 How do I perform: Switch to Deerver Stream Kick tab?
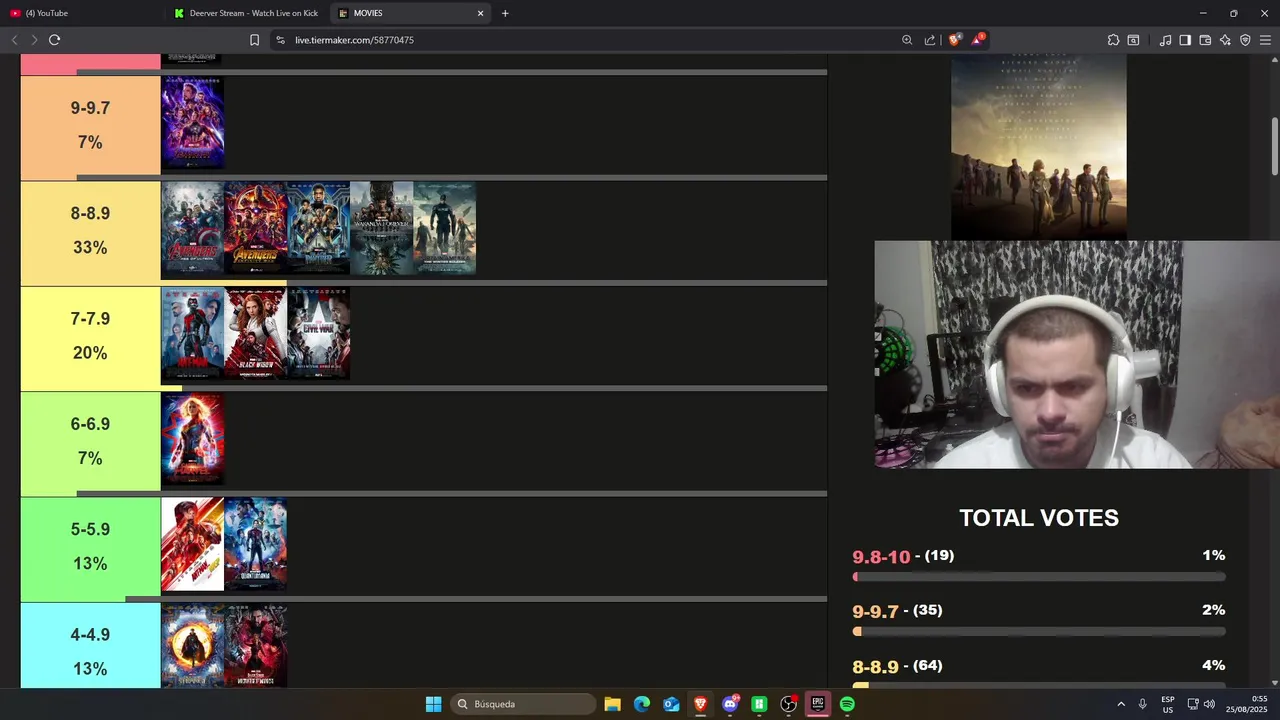pos(246,13)
